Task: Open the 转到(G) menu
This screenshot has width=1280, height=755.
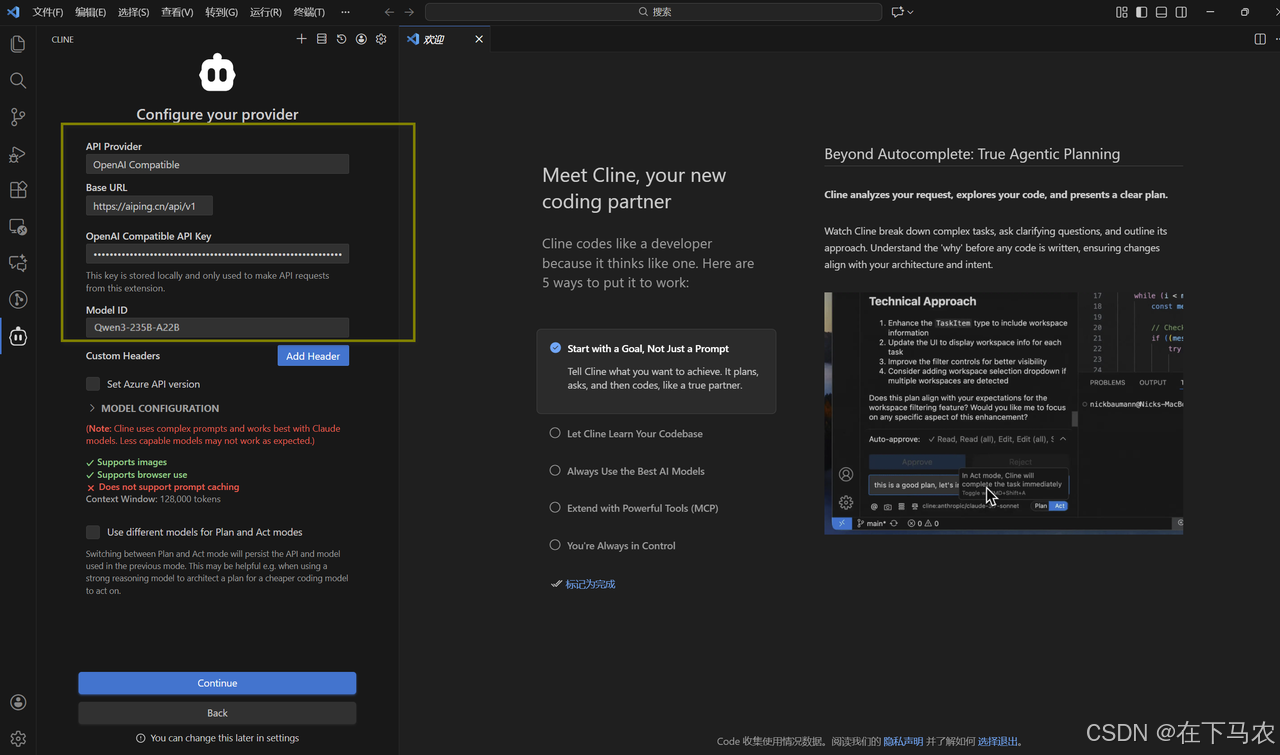Action: 222,12
